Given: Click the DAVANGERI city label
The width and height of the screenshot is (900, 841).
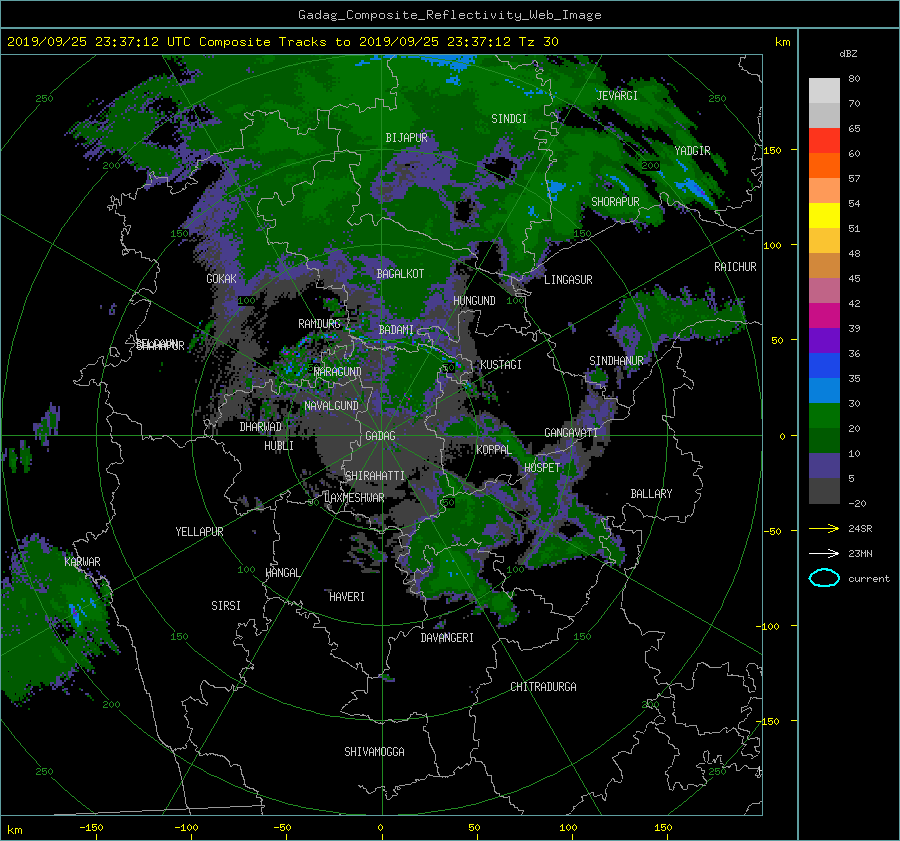Looking at the screenshot, I should point(447,638).
